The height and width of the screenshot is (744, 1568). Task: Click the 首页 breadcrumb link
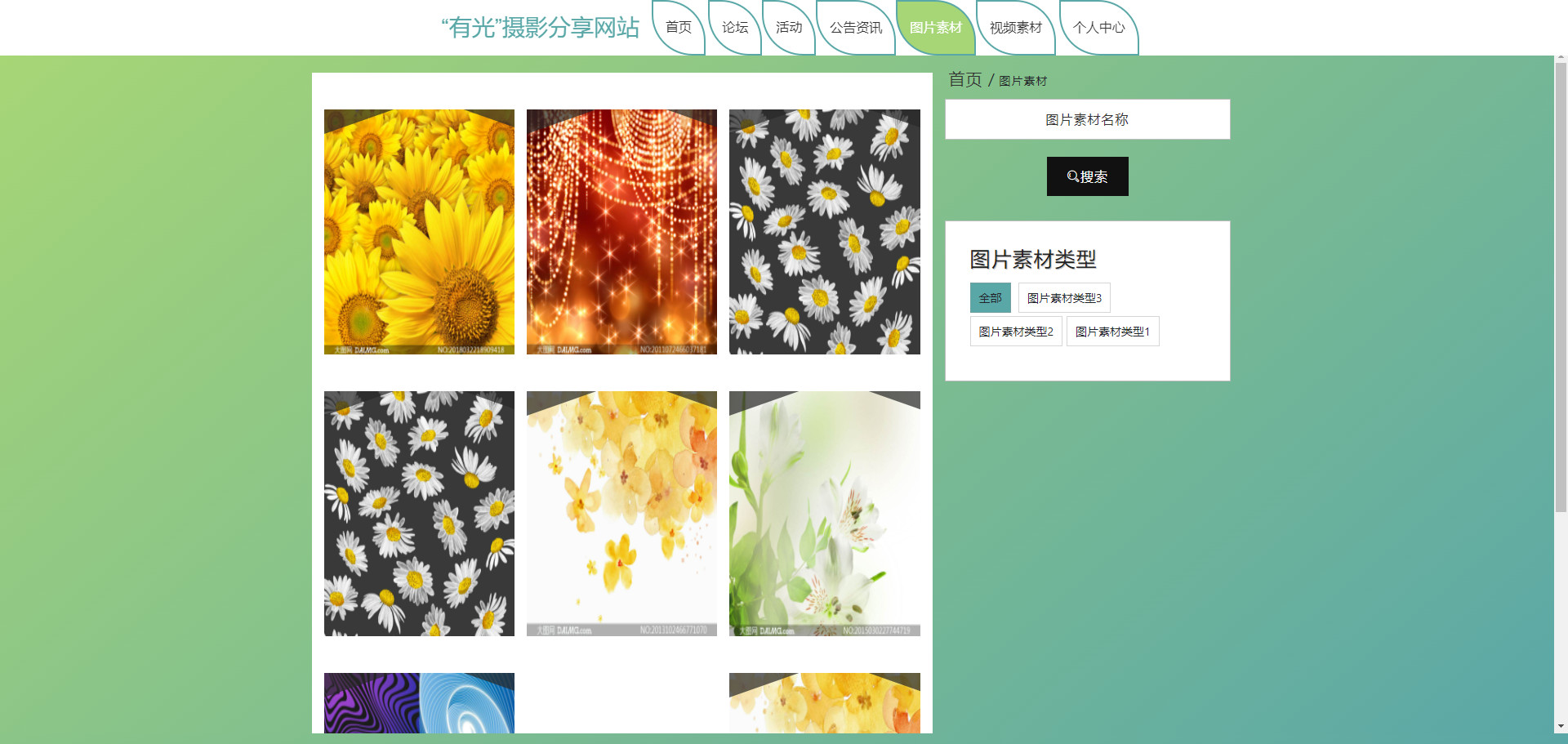point(965,79)
